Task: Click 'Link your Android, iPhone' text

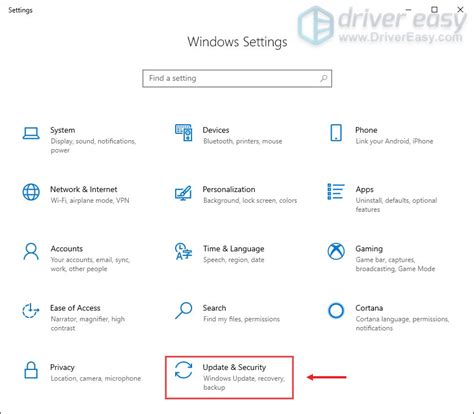Action: coord(394,141)
